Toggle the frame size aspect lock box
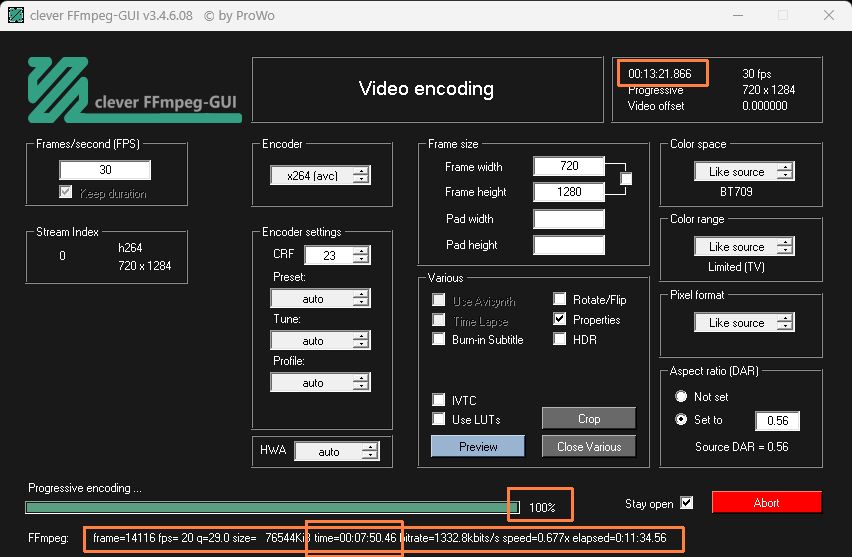The height and width of the screenshot is (557, 852). click(x=626, y=179)
